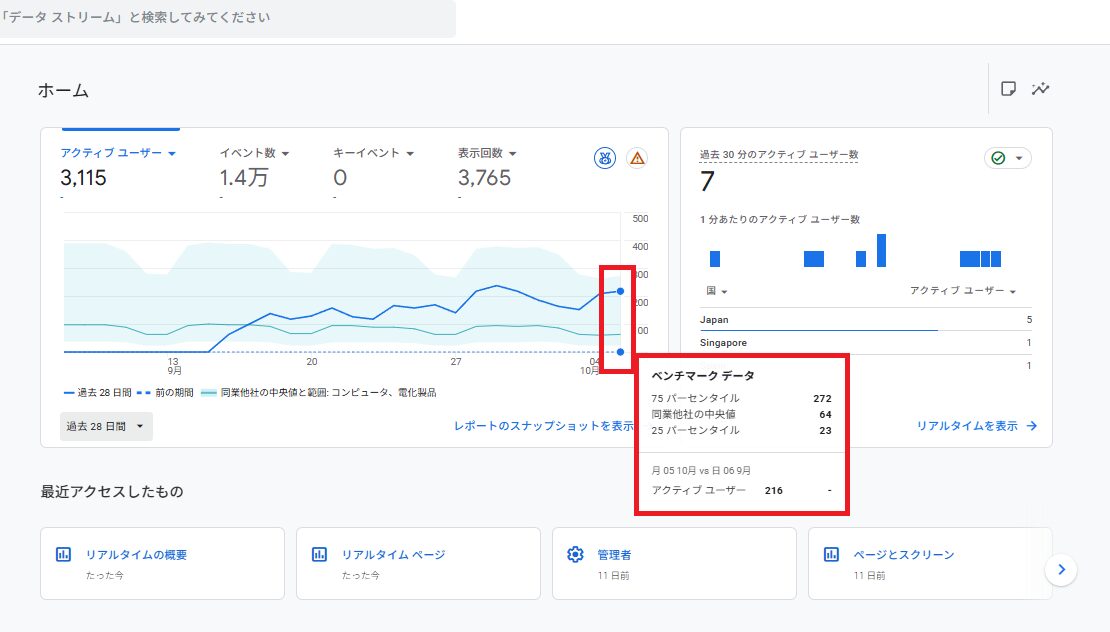Open the benchmark medal icon
This screenshot has height=632, width=1110.
605,158
